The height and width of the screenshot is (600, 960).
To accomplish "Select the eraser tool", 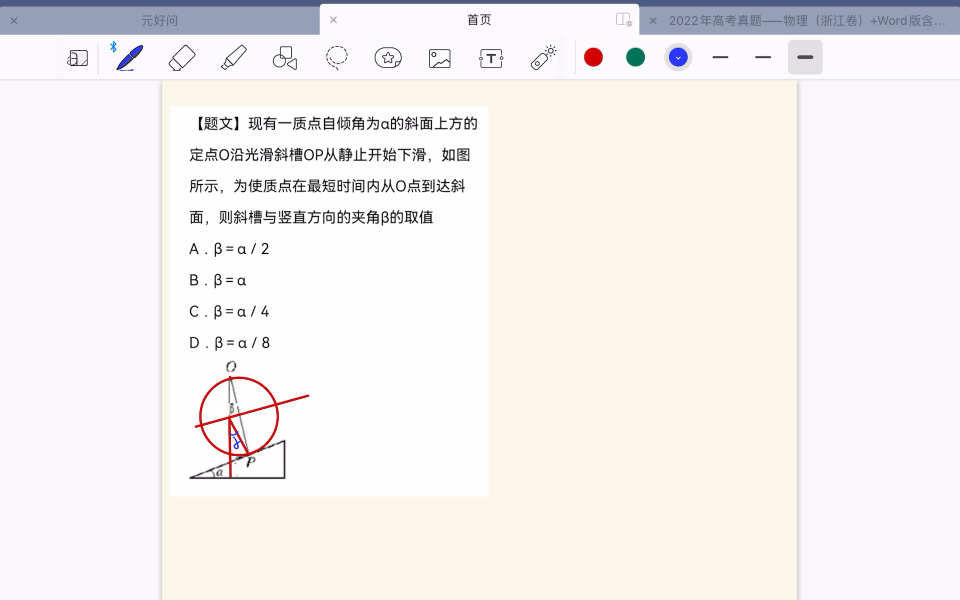I will [x=182, y=58].
